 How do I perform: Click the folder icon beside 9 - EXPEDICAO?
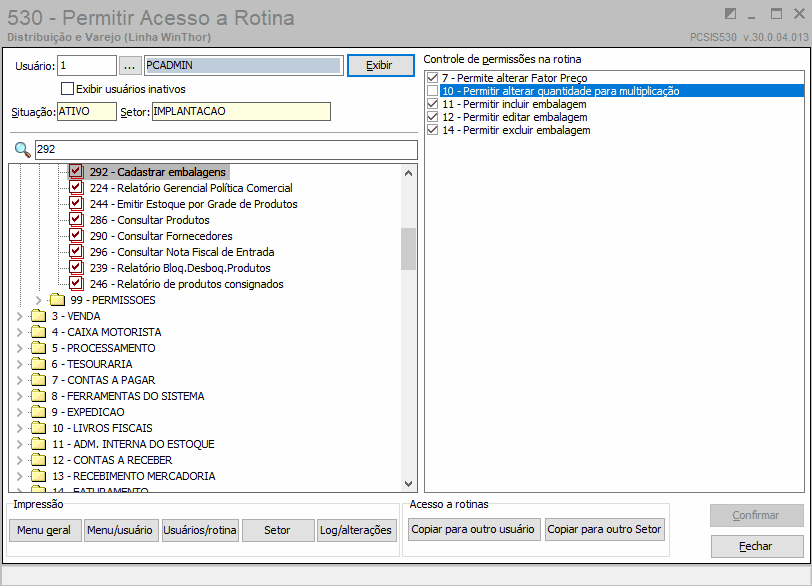pos(38,412)
